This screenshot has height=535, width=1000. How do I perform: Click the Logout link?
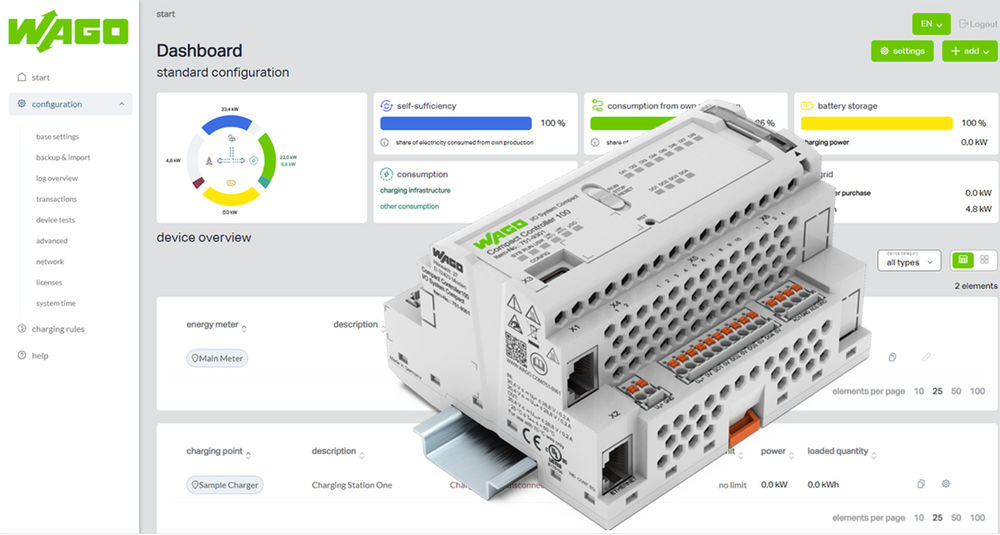[x=977, y=24]
